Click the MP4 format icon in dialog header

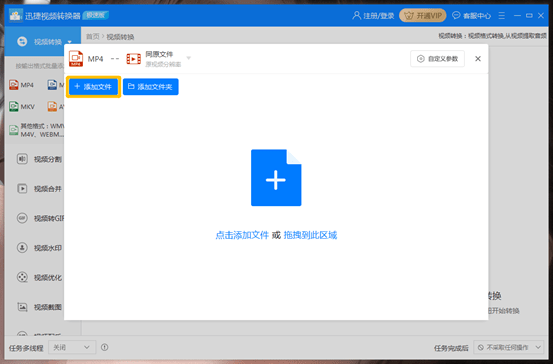click(x=76, y=58)
